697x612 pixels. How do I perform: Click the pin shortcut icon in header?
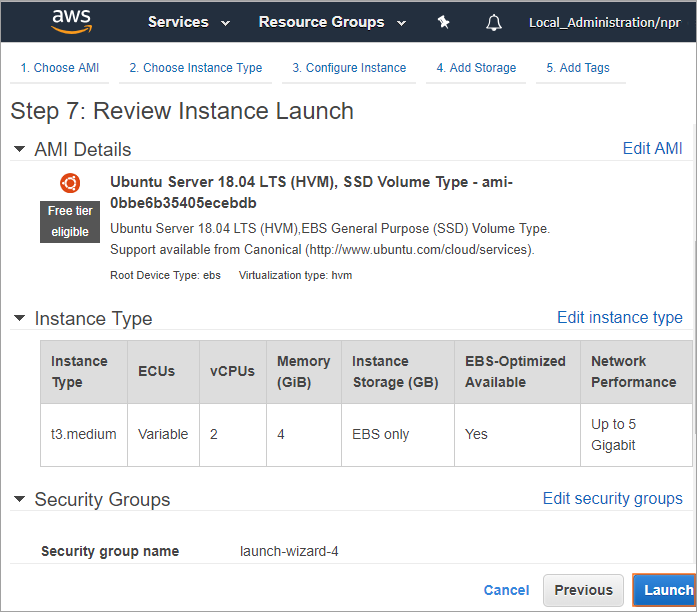point(444,22)
